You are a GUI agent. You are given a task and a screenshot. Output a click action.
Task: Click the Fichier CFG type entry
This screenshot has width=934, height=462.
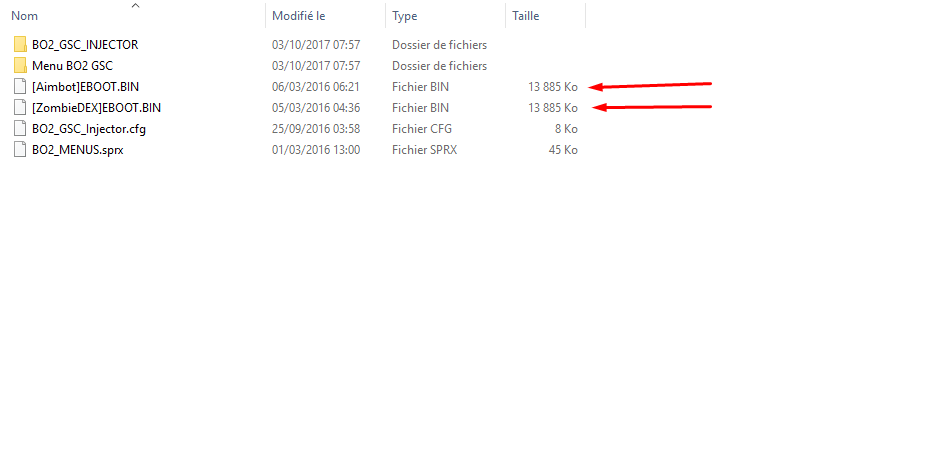pos(422,129)
